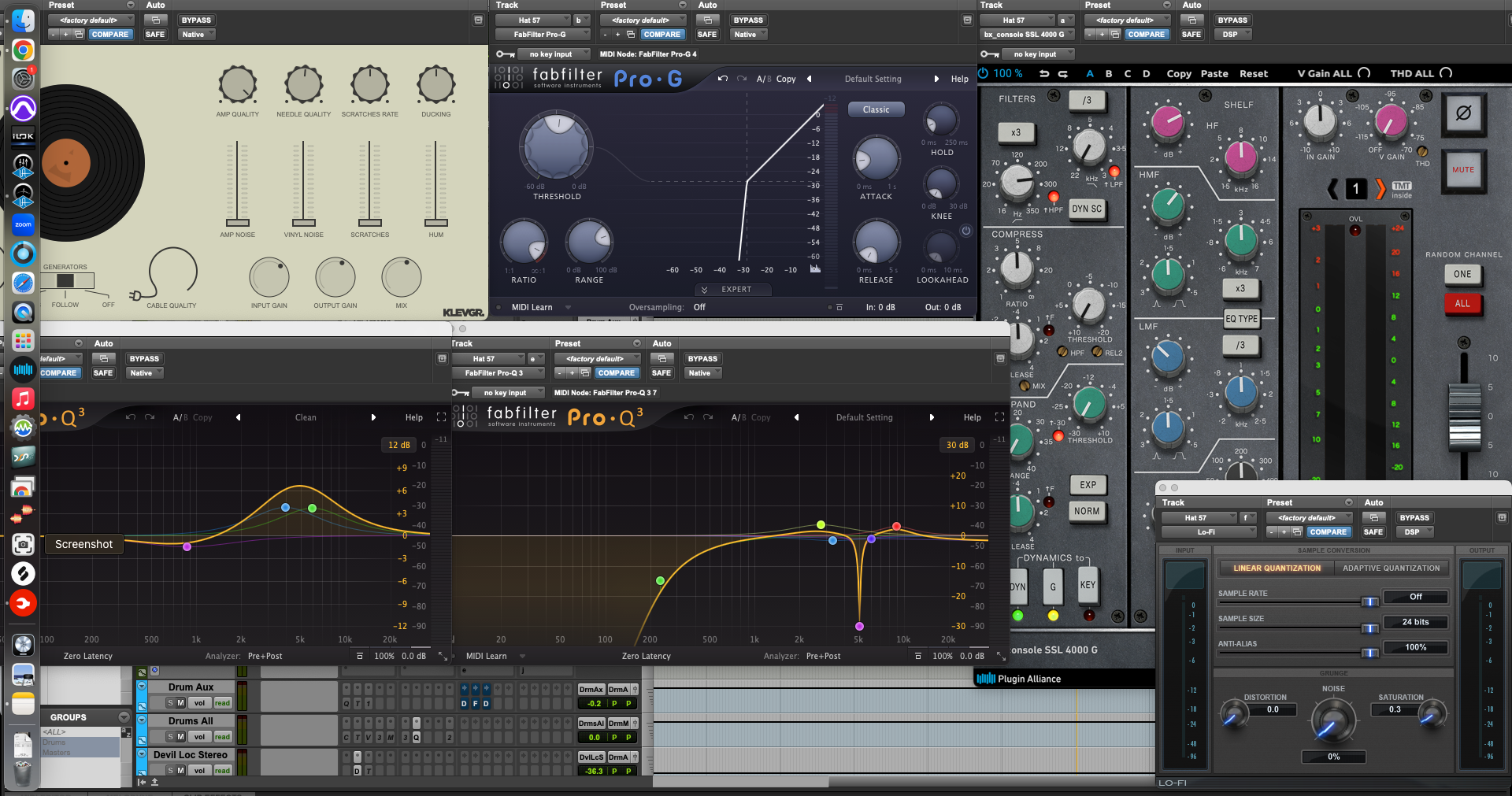Toggle bx_console SSL plugin power icon
Image resolution: width=1512 pixels, height=796 pixels.
coord(983,73)
